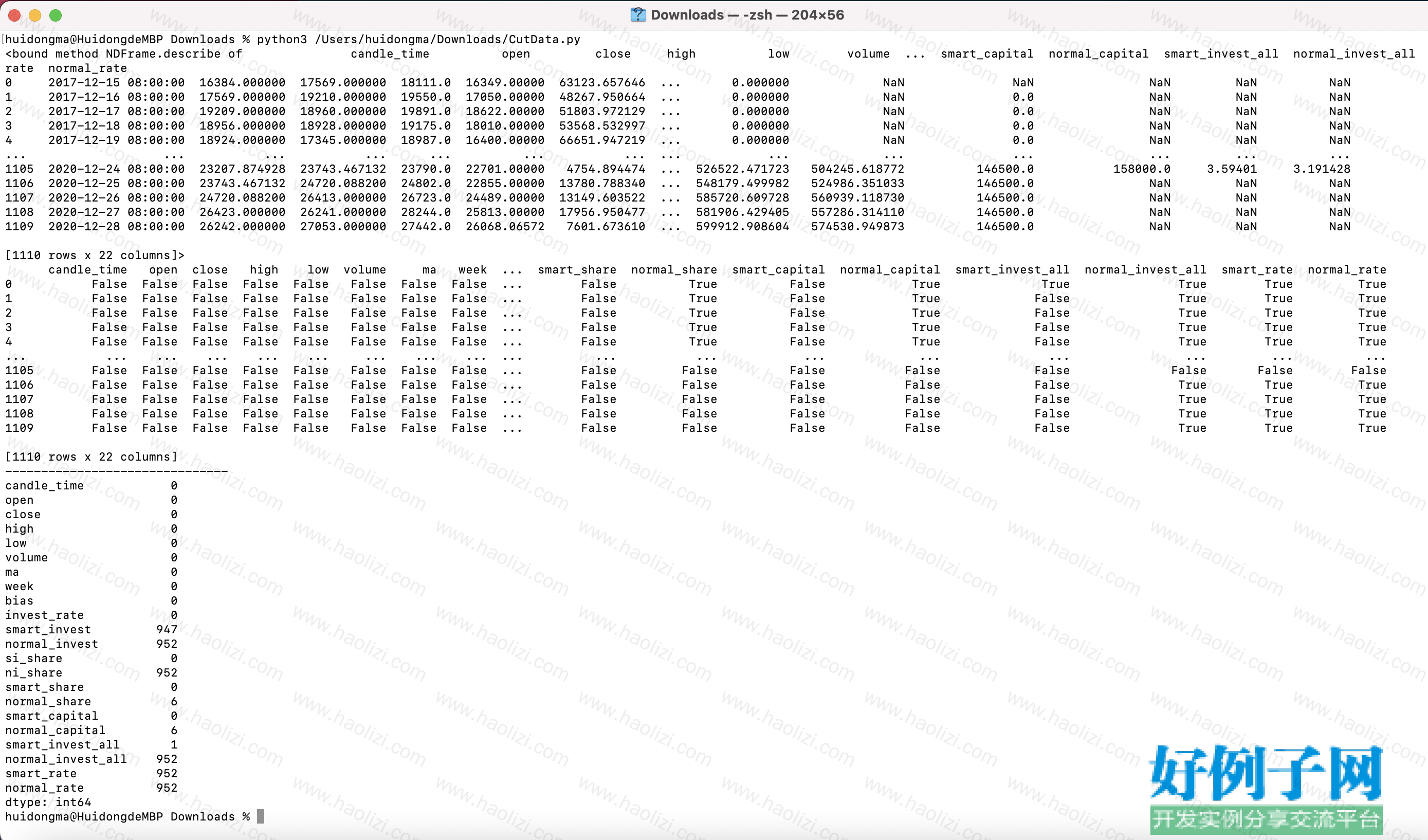Click the date '2017-12-19 08:00:00'
Viewport: 1428px width, 840px height.
pyautogui.click(x=116, y=140)
